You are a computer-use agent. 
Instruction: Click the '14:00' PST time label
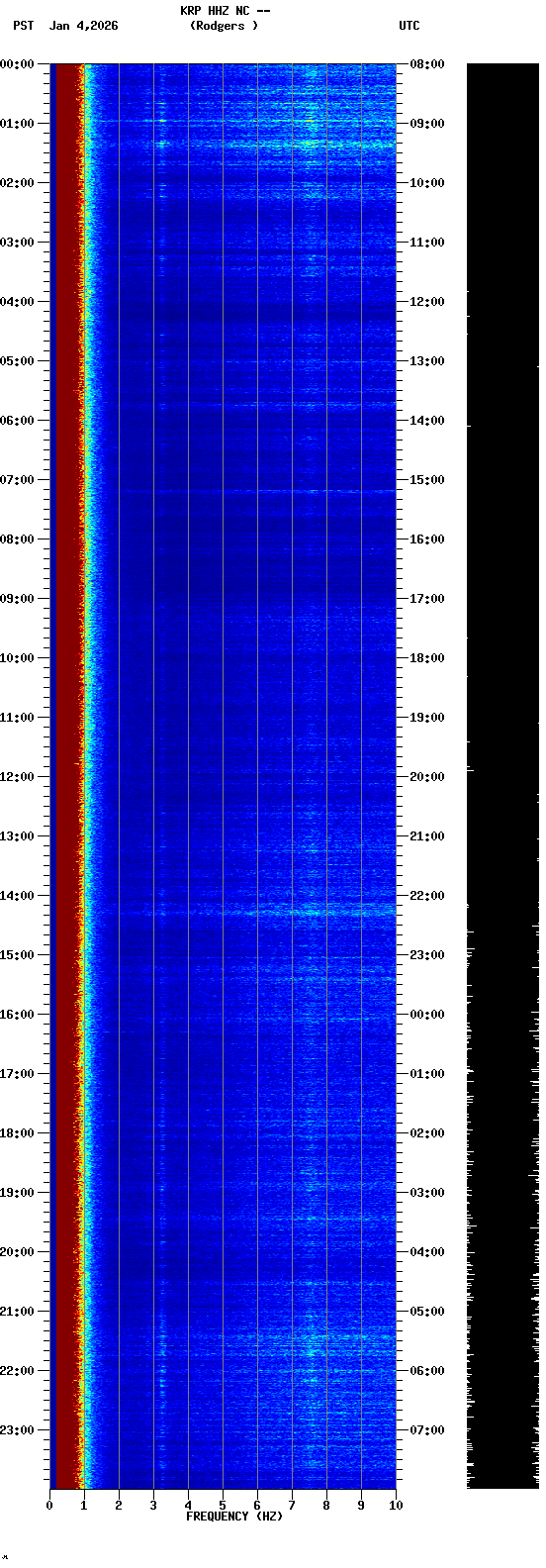pyautogui.click(x=18, y=896)
